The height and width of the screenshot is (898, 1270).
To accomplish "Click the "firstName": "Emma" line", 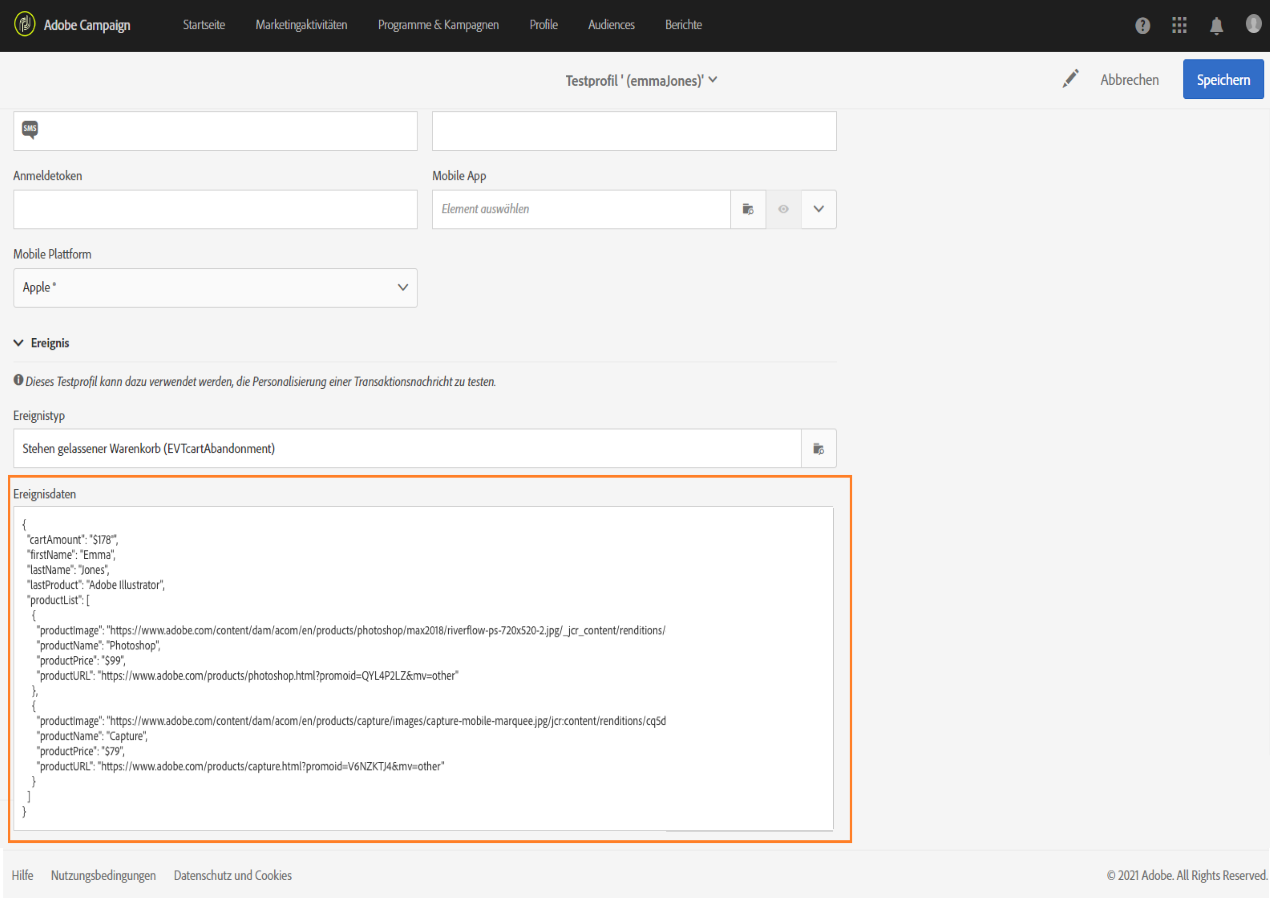I will tap(71, 554).
